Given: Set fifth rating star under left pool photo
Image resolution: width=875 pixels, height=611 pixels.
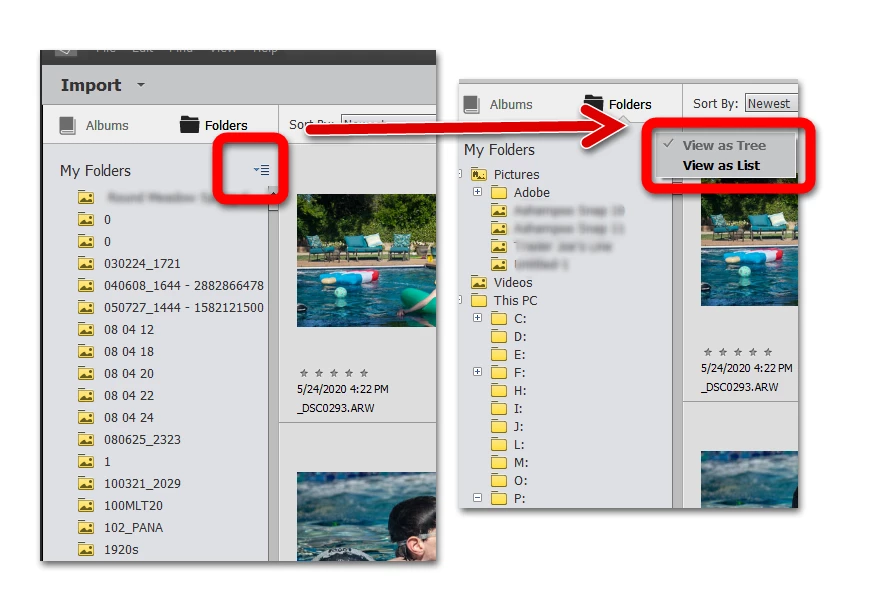Looking at the screenshot, I should (x=364, y=373).
